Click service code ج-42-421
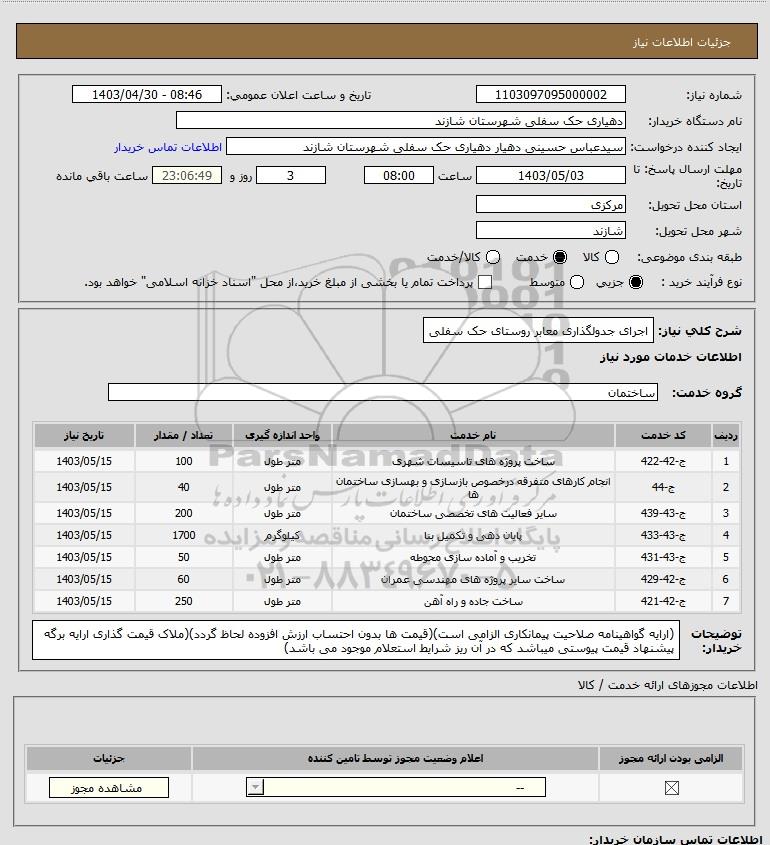 (x=663, y=601)
